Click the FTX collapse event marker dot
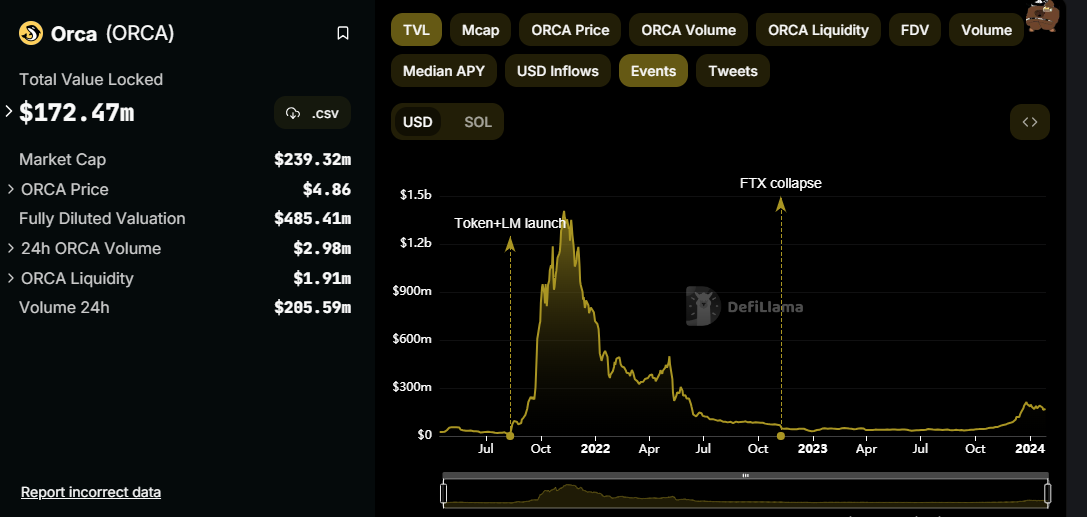Viewport: 1087px width, 517px height. point(781,436)
